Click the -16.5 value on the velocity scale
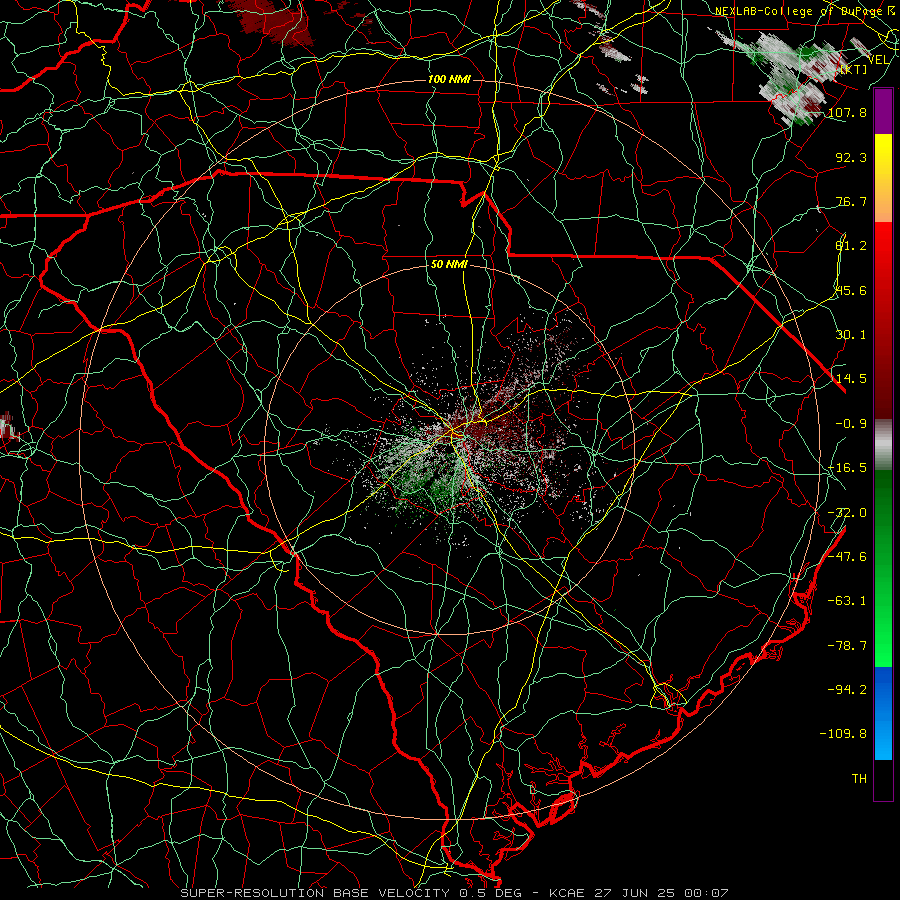 pos(847,468)
